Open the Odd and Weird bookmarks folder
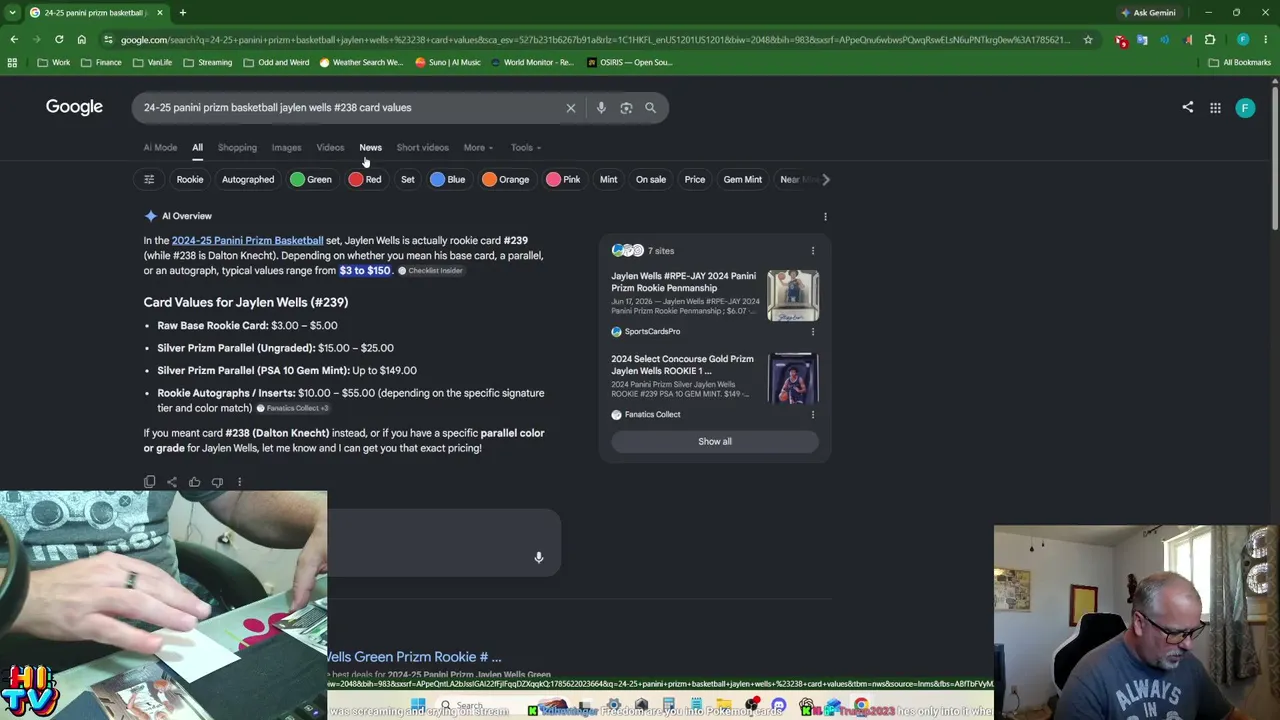Viewport: 1280px width, 720px height. coord(277,62)
